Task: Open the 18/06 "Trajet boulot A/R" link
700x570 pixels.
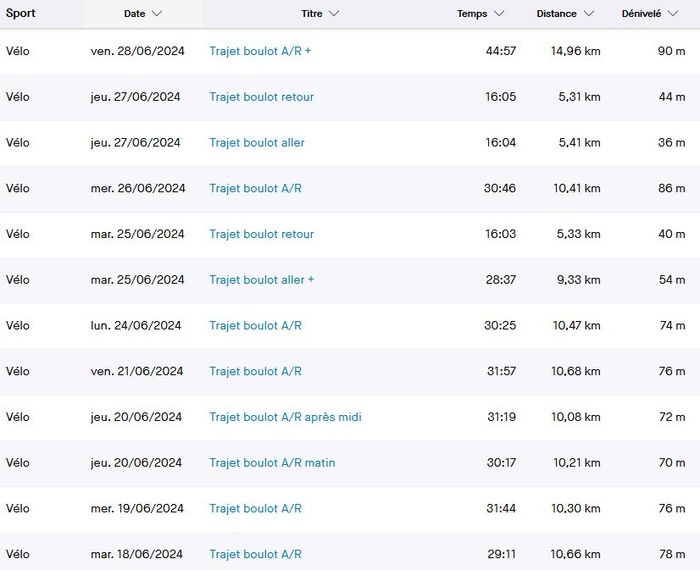Action: (x=255, y=554)
